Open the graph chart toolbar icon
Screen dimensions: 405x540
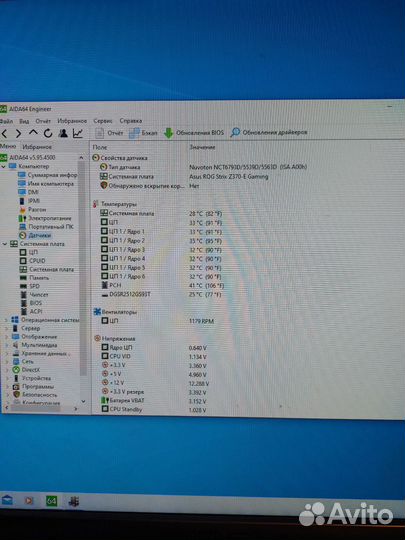pyautogui.click(x=77, y=133)
